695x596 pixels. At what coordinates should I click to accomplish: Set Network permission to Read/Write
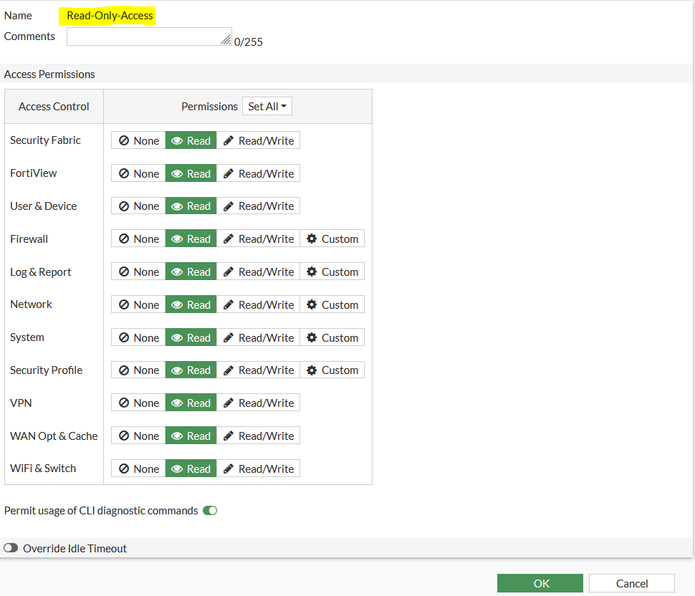point(258,304)
